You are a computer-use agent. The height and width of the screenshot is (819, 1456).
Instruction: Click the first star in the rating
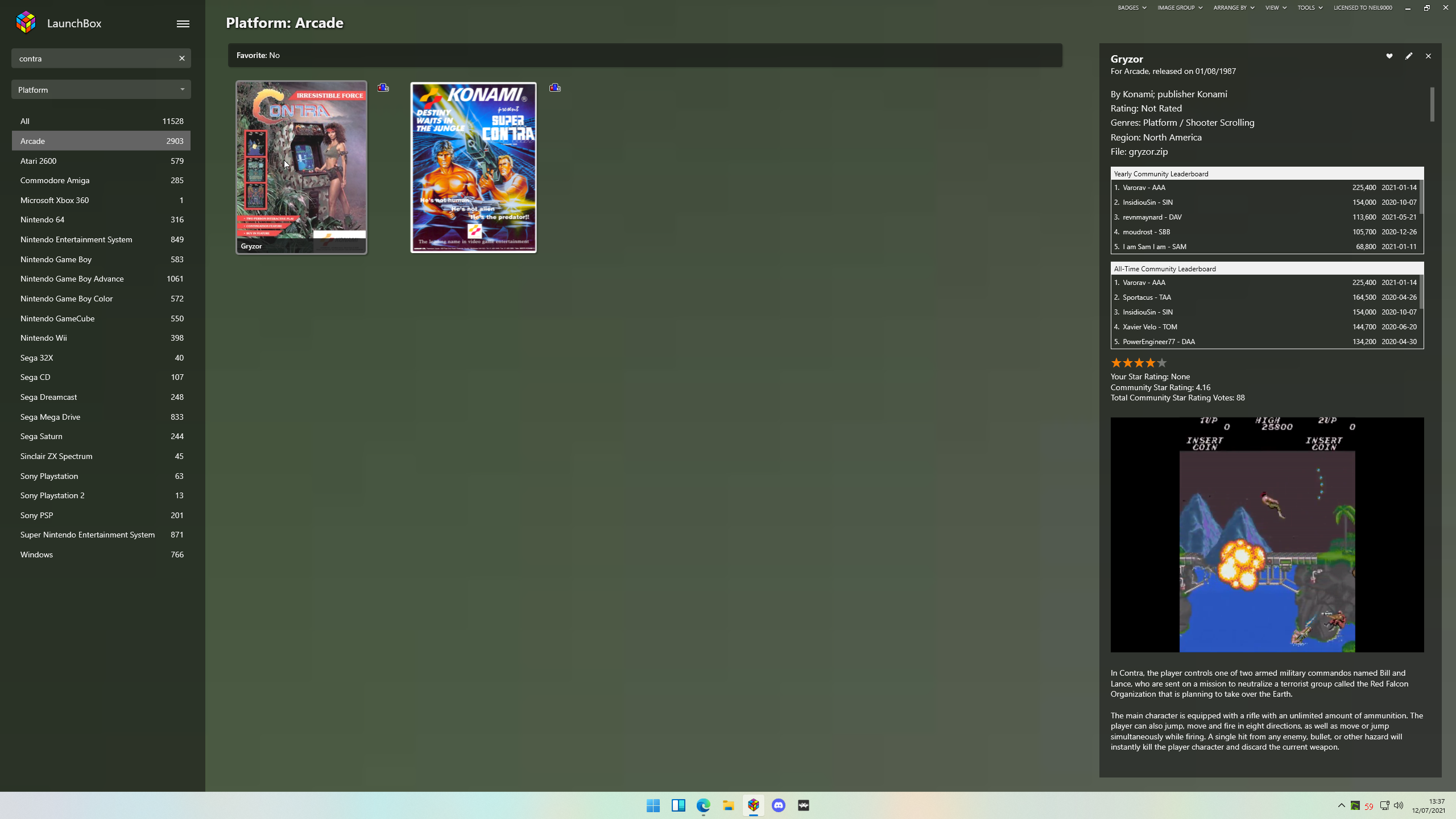(x=1116, y=363)
